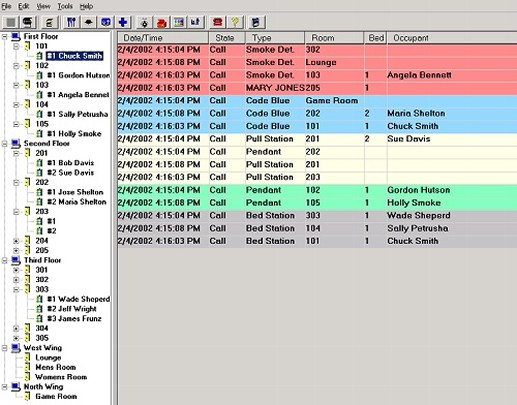Click the red telephone toolbar icon

click(218, 22)
